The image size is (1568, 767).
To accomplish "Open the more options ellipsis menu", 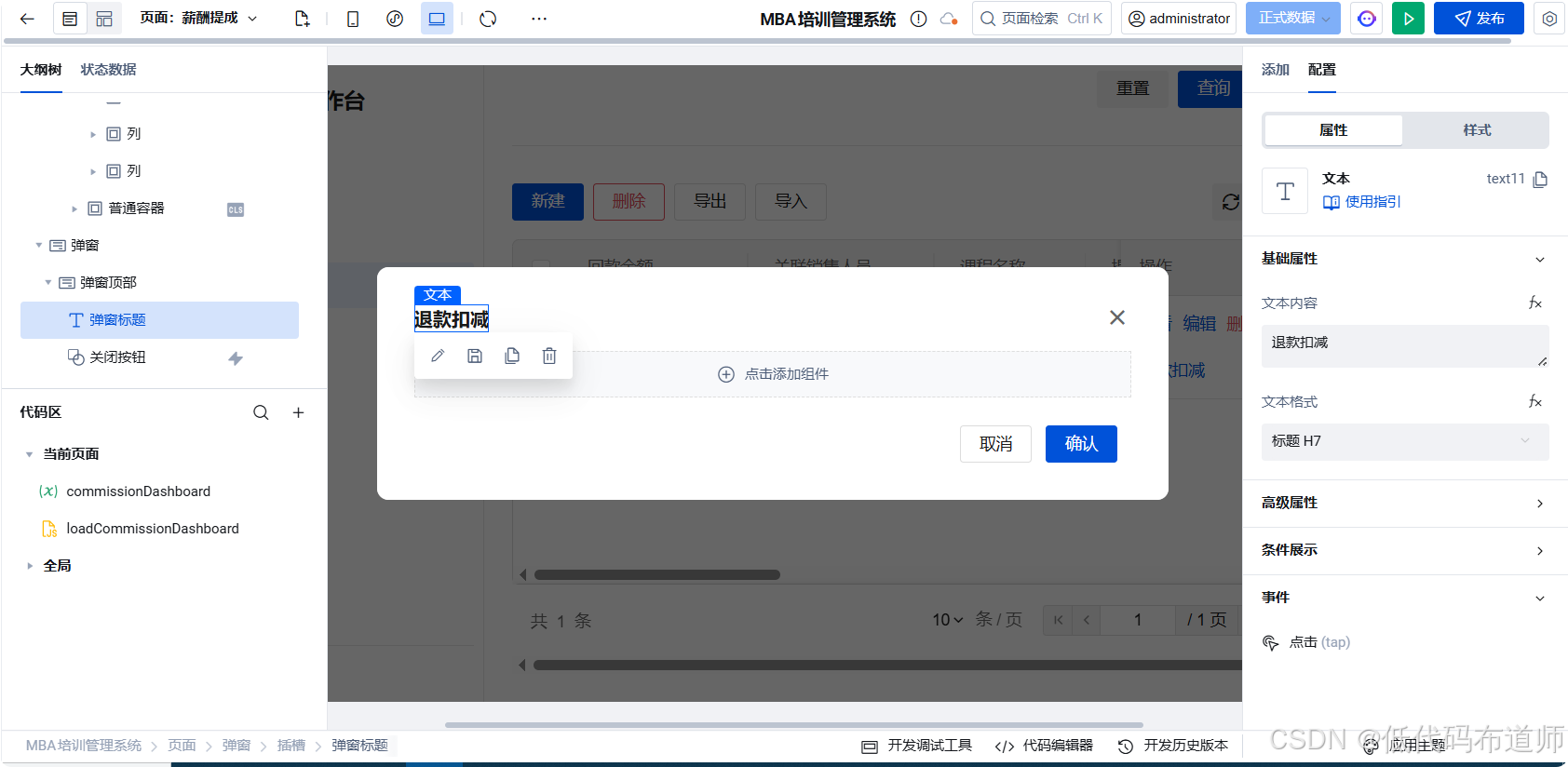I will coord(539,19).
